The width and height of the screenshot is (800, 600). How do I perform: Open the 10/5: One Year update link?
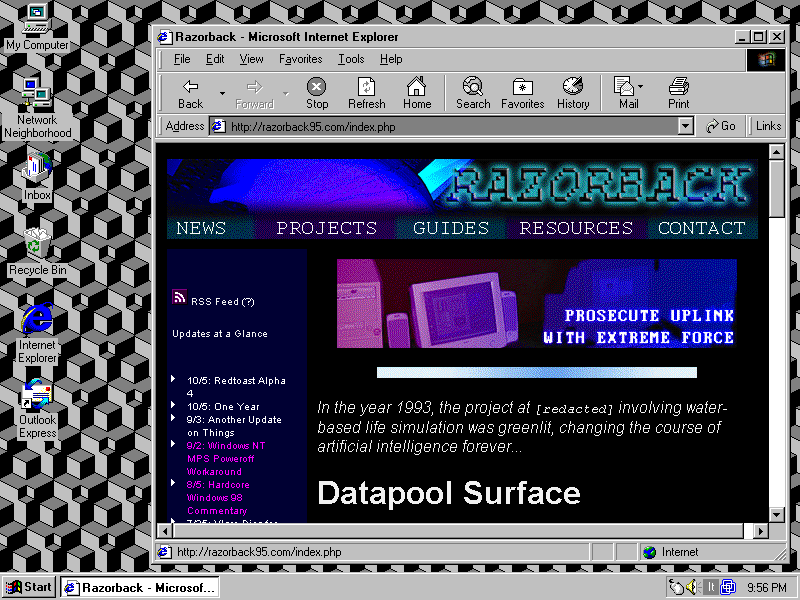(223, 407)
